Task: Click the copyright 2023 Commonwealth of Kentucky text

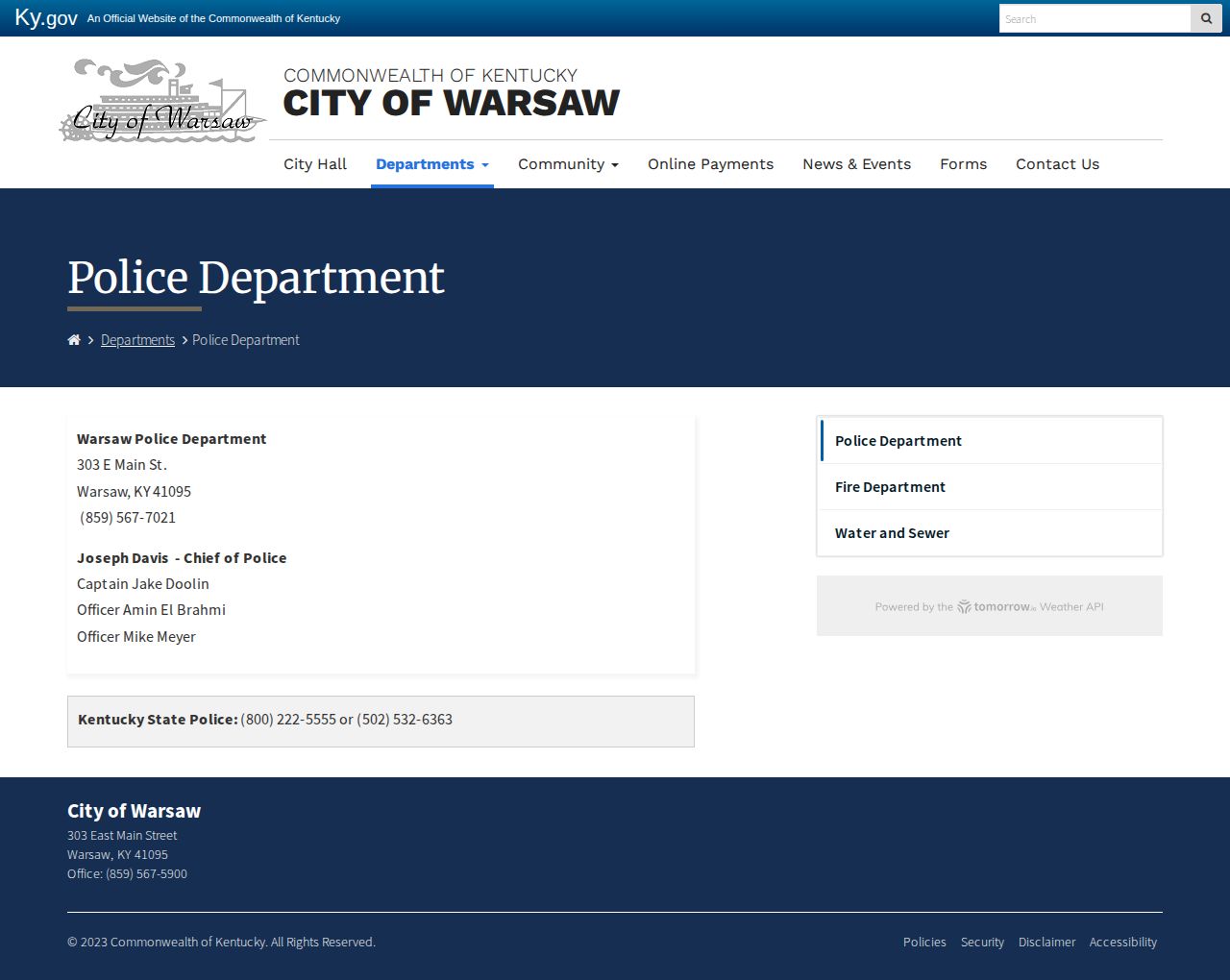Action: pos(221,943)
